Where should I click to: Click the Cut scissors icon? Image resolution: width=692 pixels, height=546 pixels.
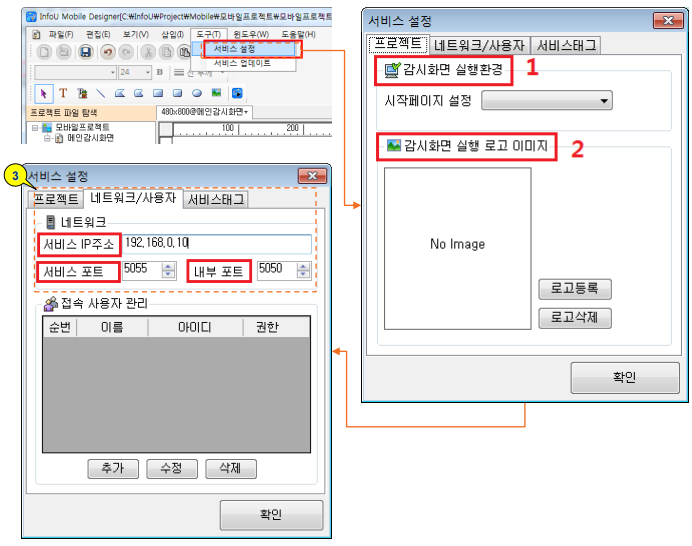[x=148, y=52]
